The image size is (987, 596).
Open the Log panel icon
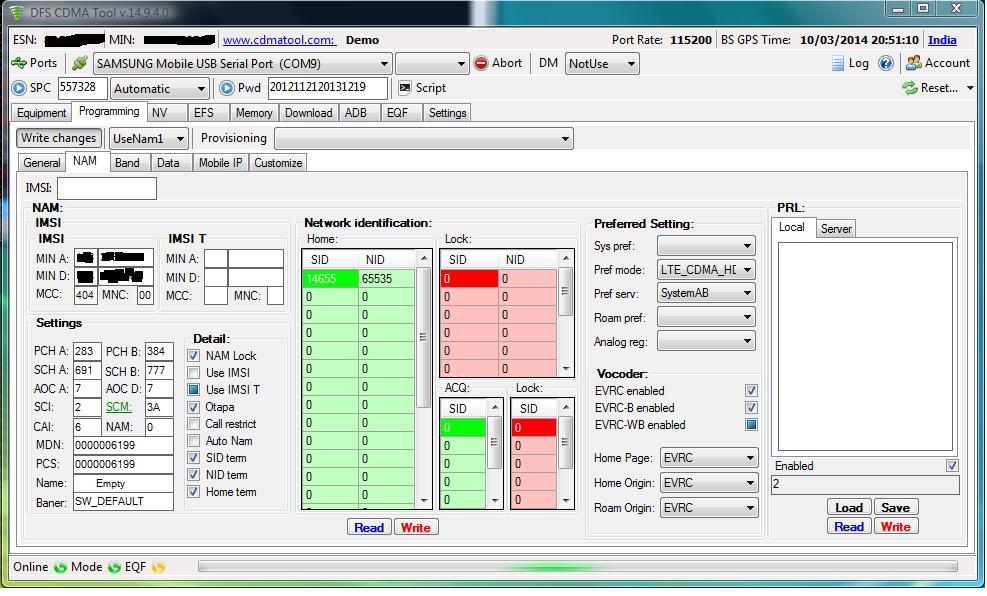point(838,63)
